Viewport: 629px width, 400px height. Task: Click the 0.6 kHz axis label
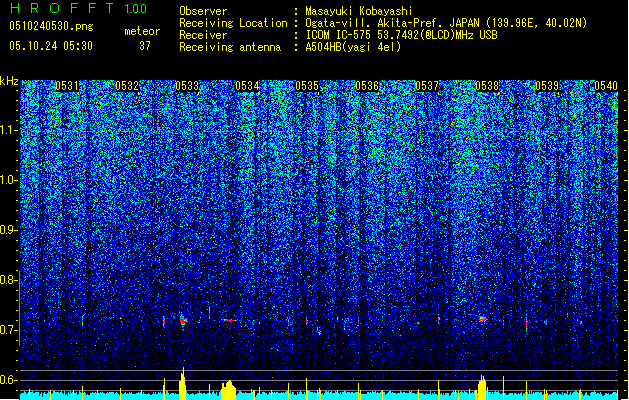point(9,380)
